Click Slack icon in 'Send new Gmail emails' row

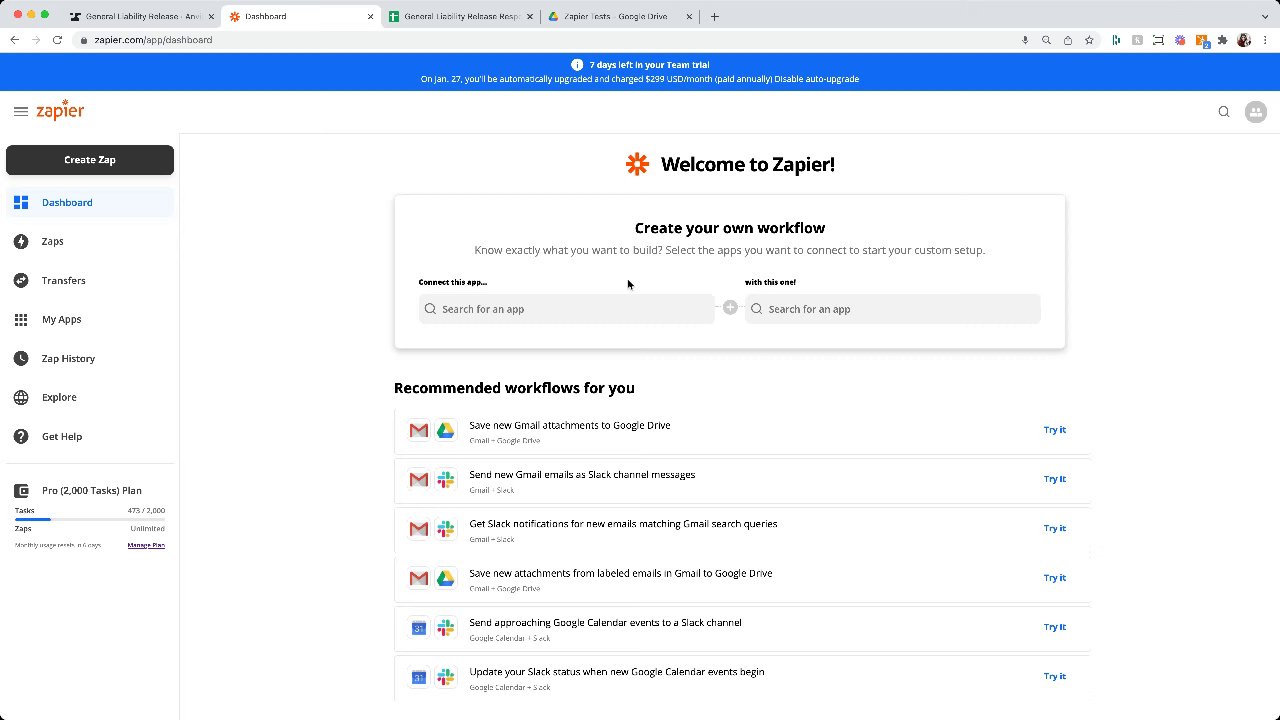(x=446, y=479)
